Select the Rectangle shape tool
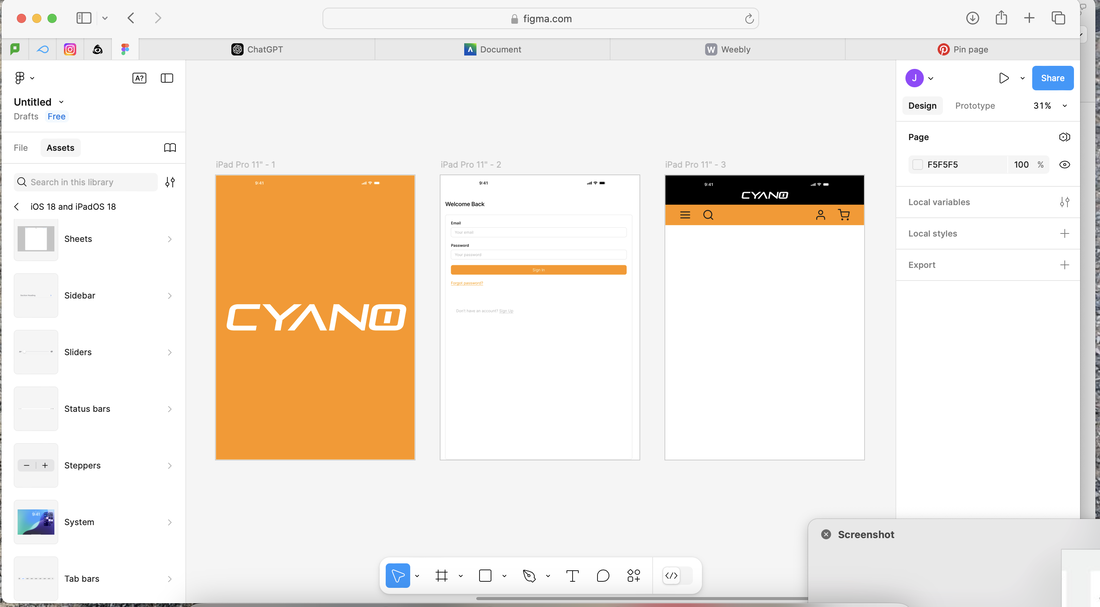 click(x=485, y=576)
